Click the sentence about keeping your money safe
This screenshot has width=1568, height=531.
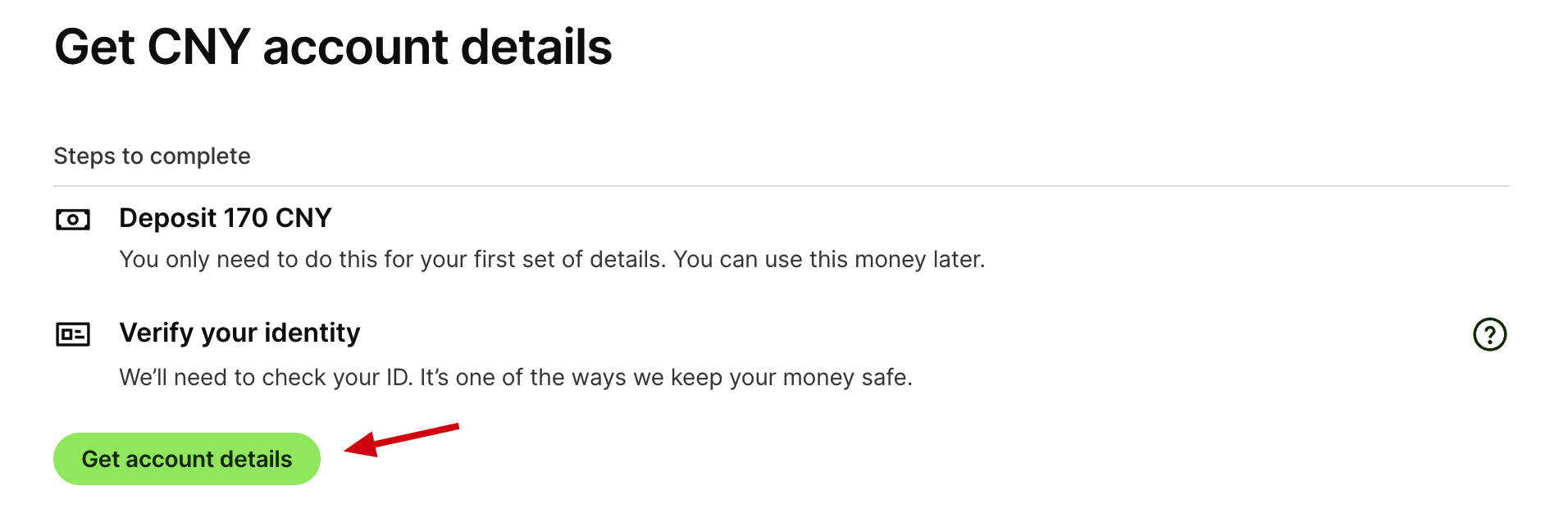pyautogui.click(x=666, y=377)
